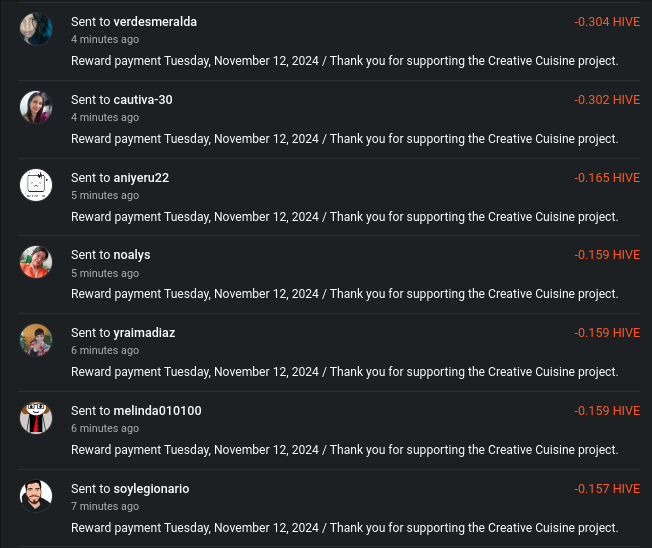Visit the aniyeru22 username link

[141, 178]
